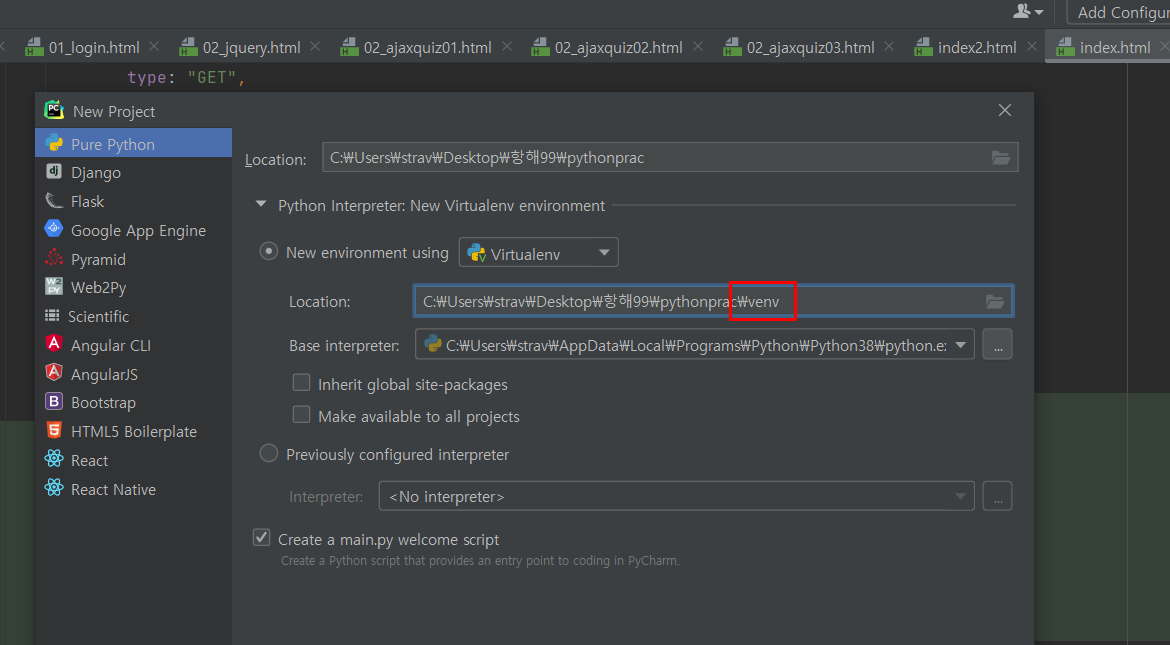Close the 02_ajaxquiz01.html tab
1170x645 pixels.
pos(507,47)
